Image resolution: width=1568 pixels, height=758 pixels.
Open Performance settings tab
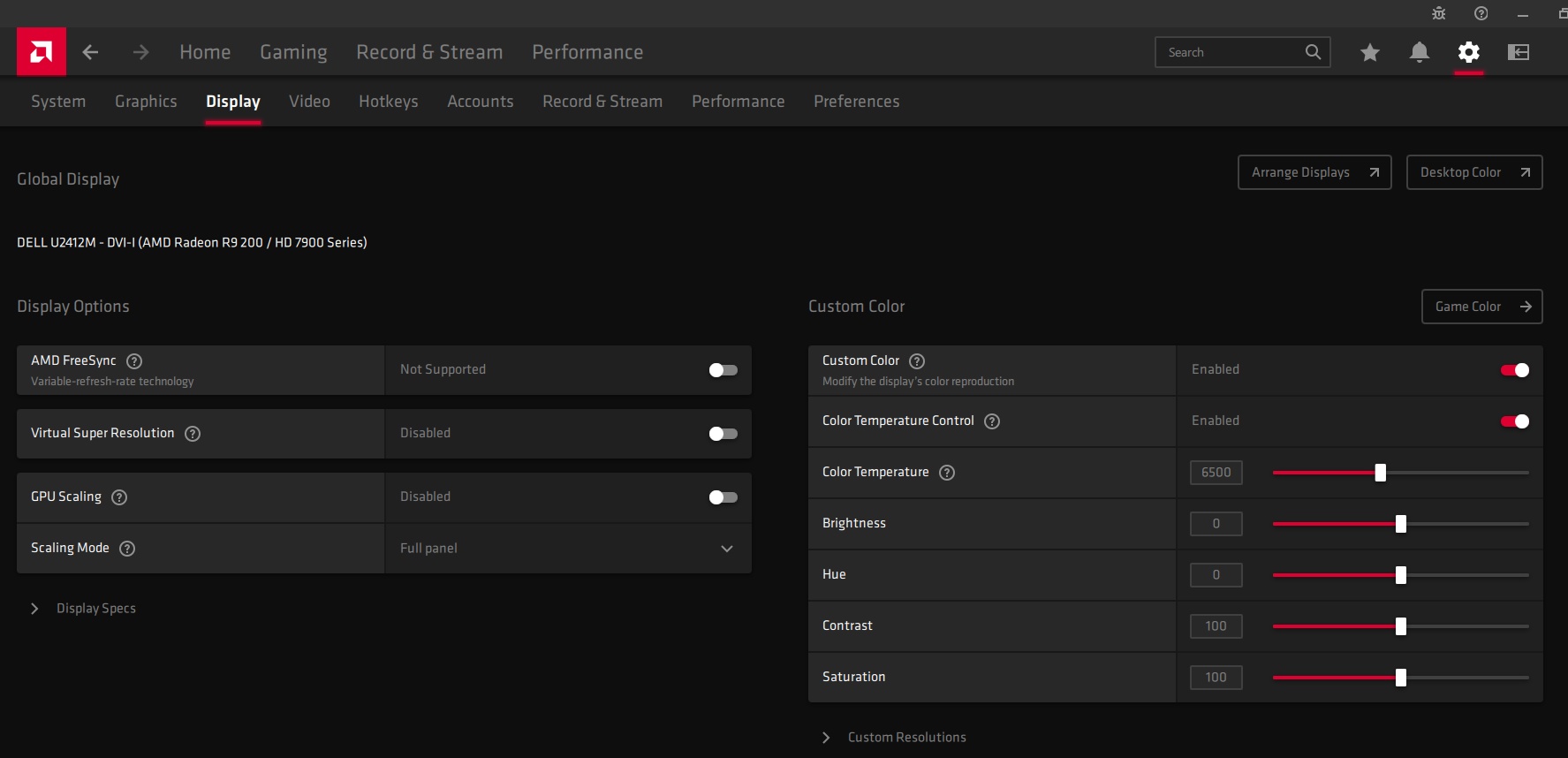(739, 102)
